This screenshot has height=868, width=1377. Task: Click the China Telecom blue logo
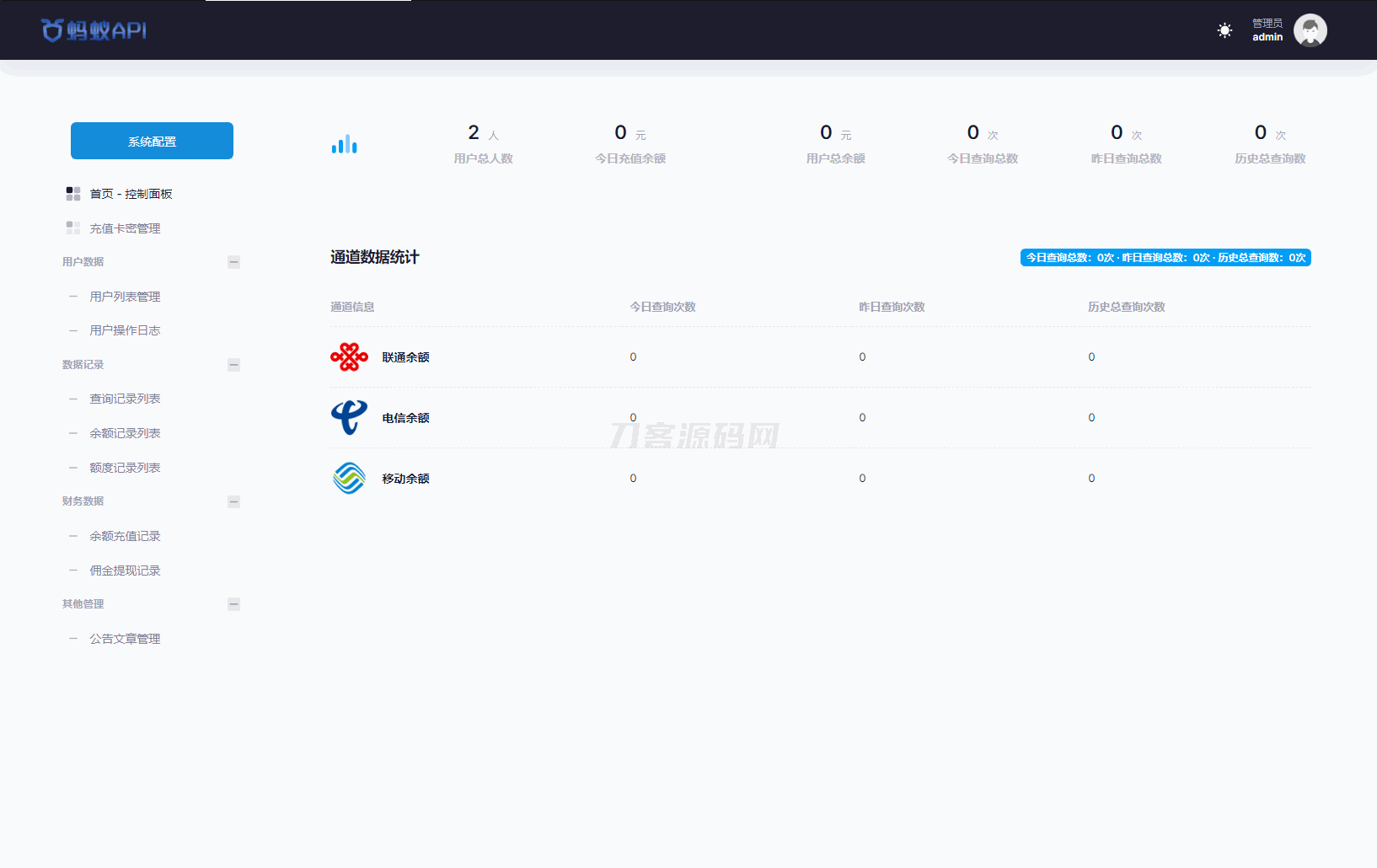tap(349, 418)
